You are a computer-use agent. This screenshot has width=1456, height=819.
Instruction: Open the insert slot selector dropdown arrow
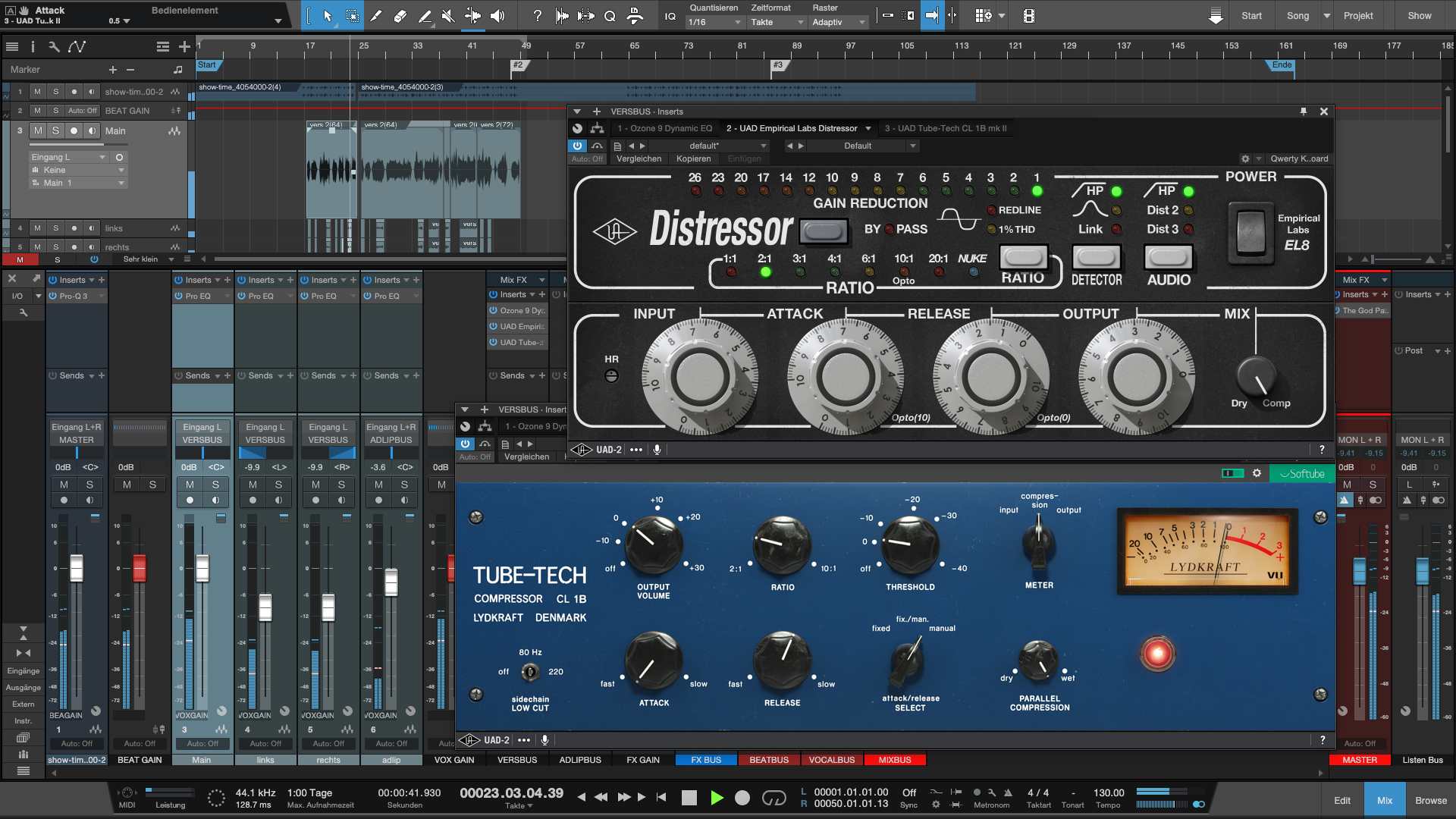868,128
